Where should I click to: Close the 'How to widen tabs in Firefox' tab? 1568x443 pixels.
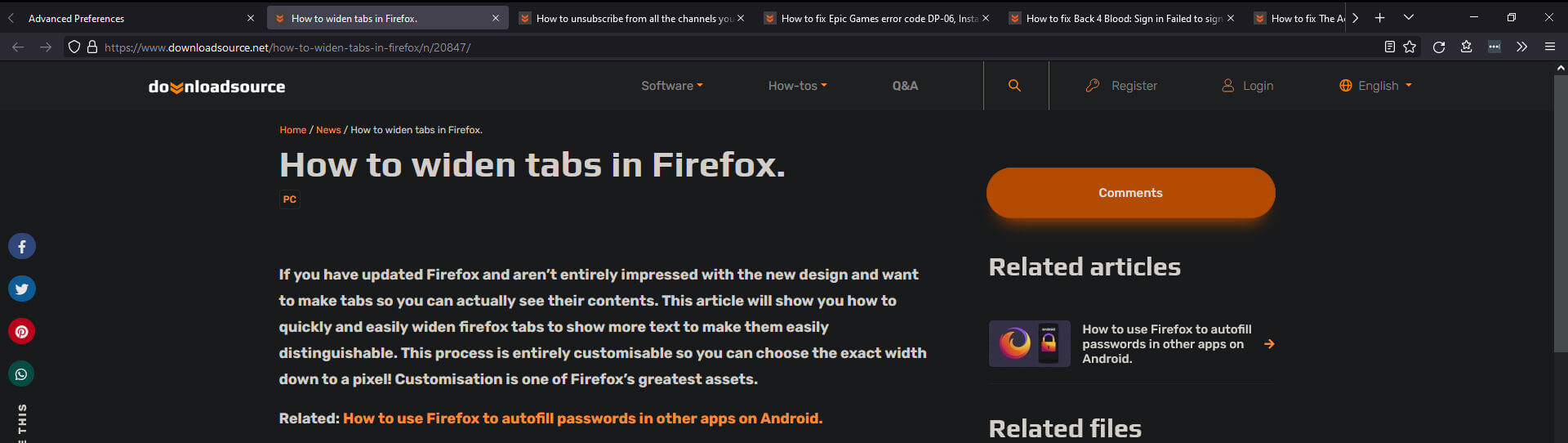pos(496,18)
